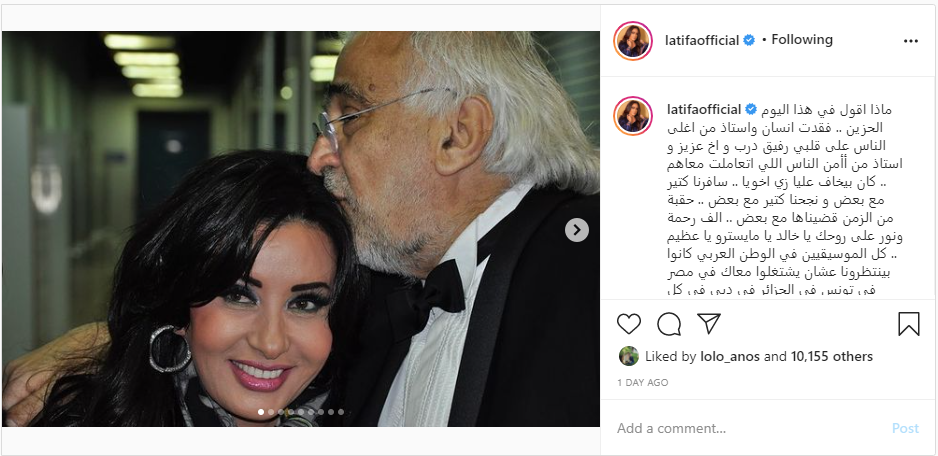This screenshot has height=456, width=938.
Task: Open comments via speech bubble icon
Action: 669,324
